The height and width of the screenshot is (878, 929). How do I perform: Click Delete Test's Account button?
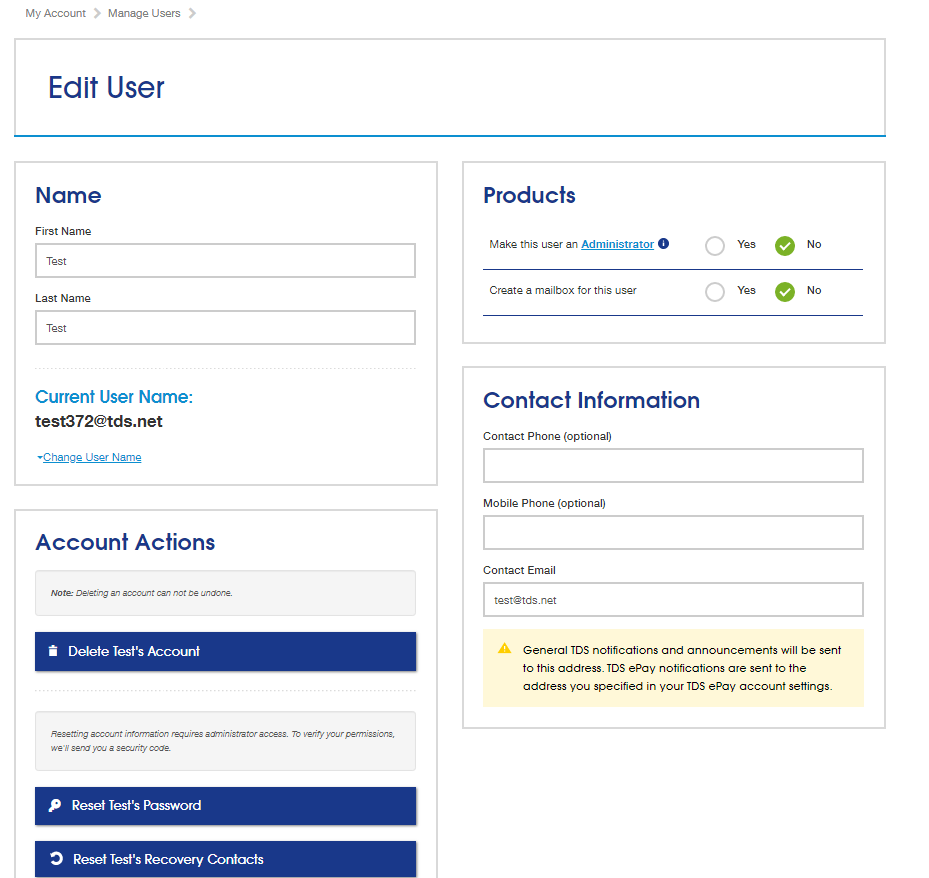(x=225, y=651)
